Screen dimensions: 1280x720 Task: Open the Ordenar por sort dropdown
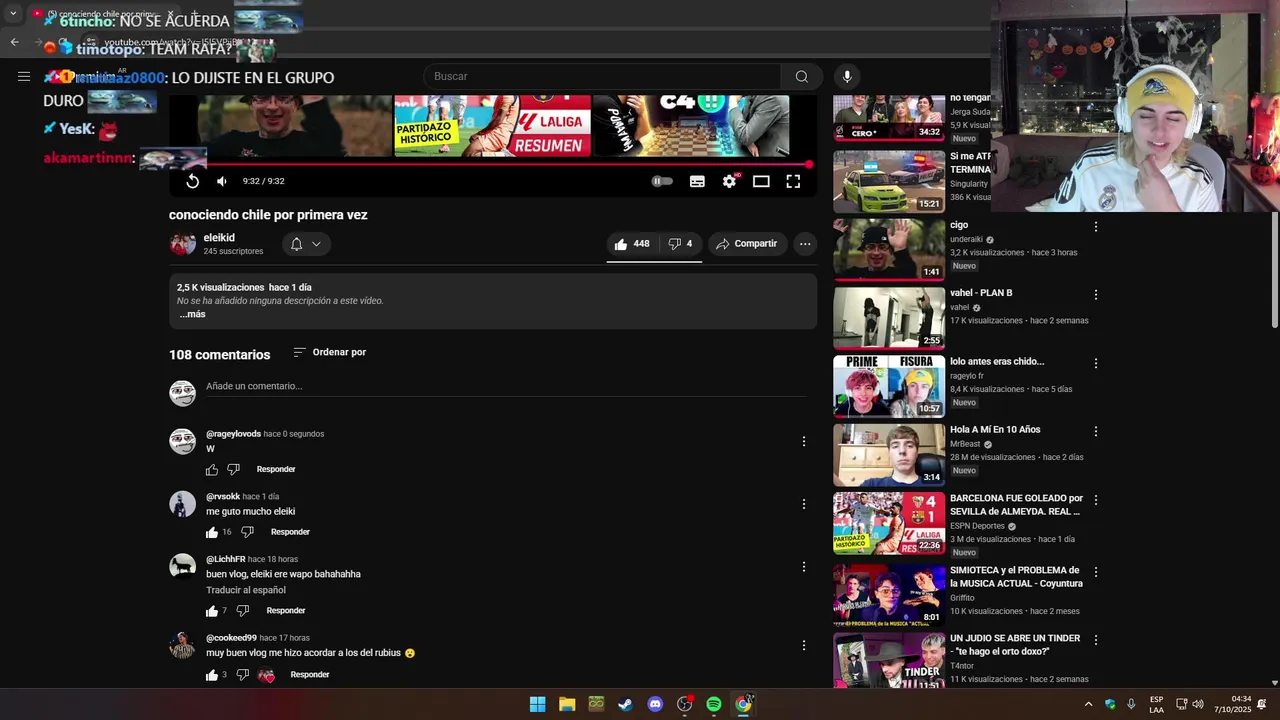tap(330, 352)
